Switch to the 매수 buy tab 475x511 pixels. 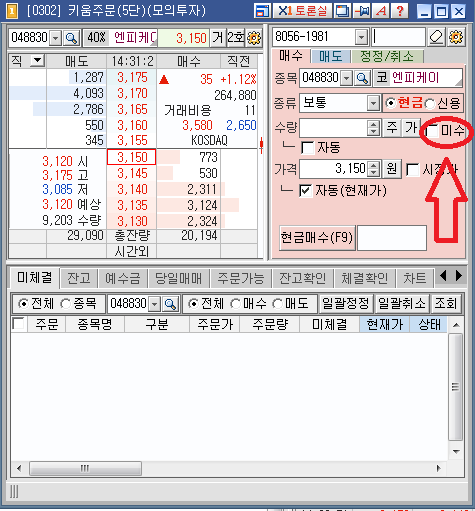coord(291,56)
